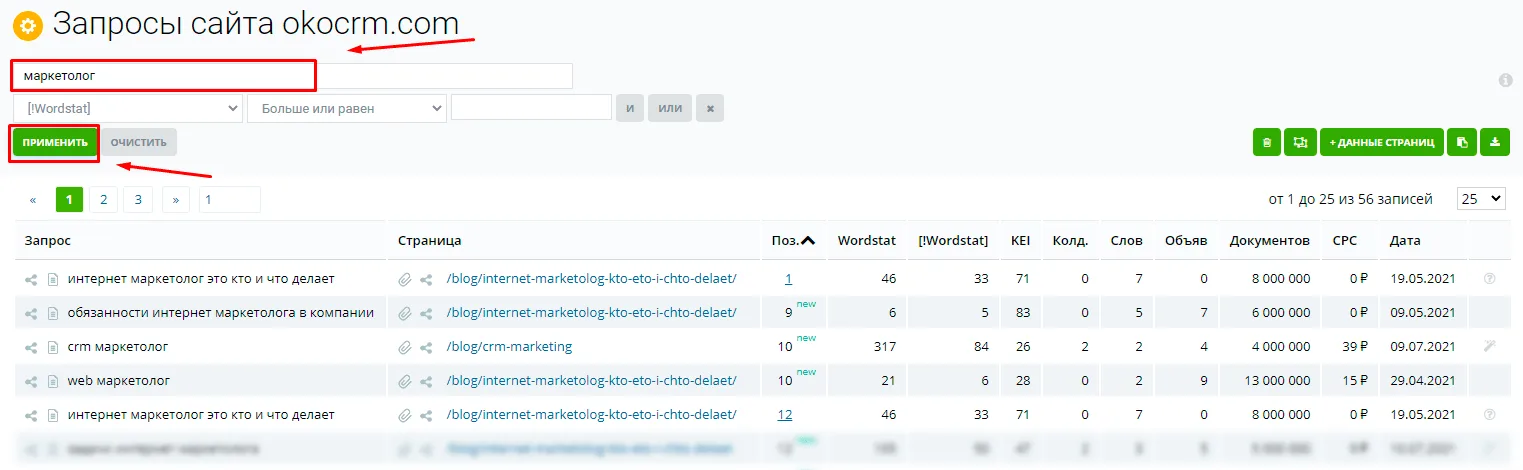Click the settings gear icon beside page title
Screen dimensions: 1523x470
click(28, 25)
